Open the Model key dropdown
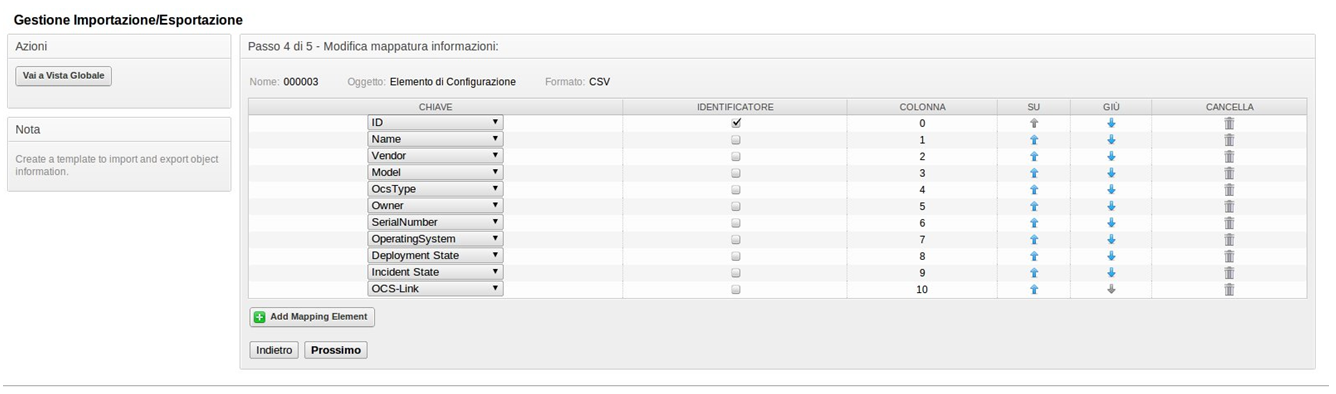The width and height of the screenshot is (1336, 394). coord(435,172)
